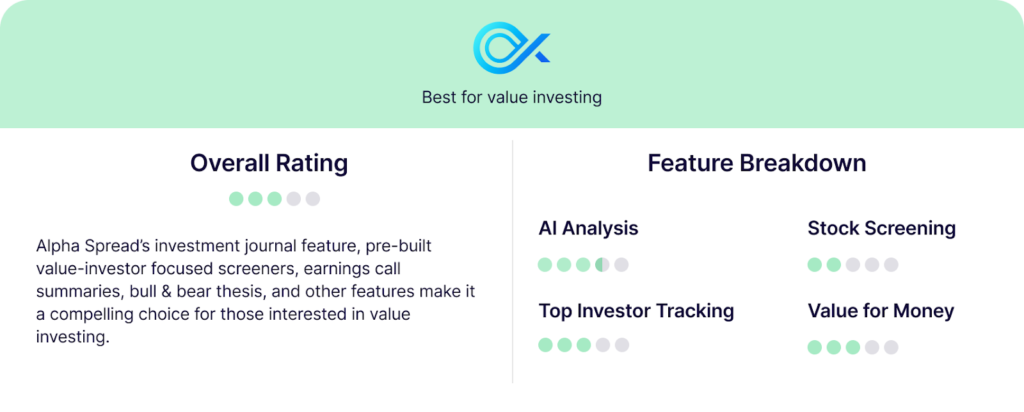Click the Feature Breakdown heading
1024x412 pixels.
757,163
